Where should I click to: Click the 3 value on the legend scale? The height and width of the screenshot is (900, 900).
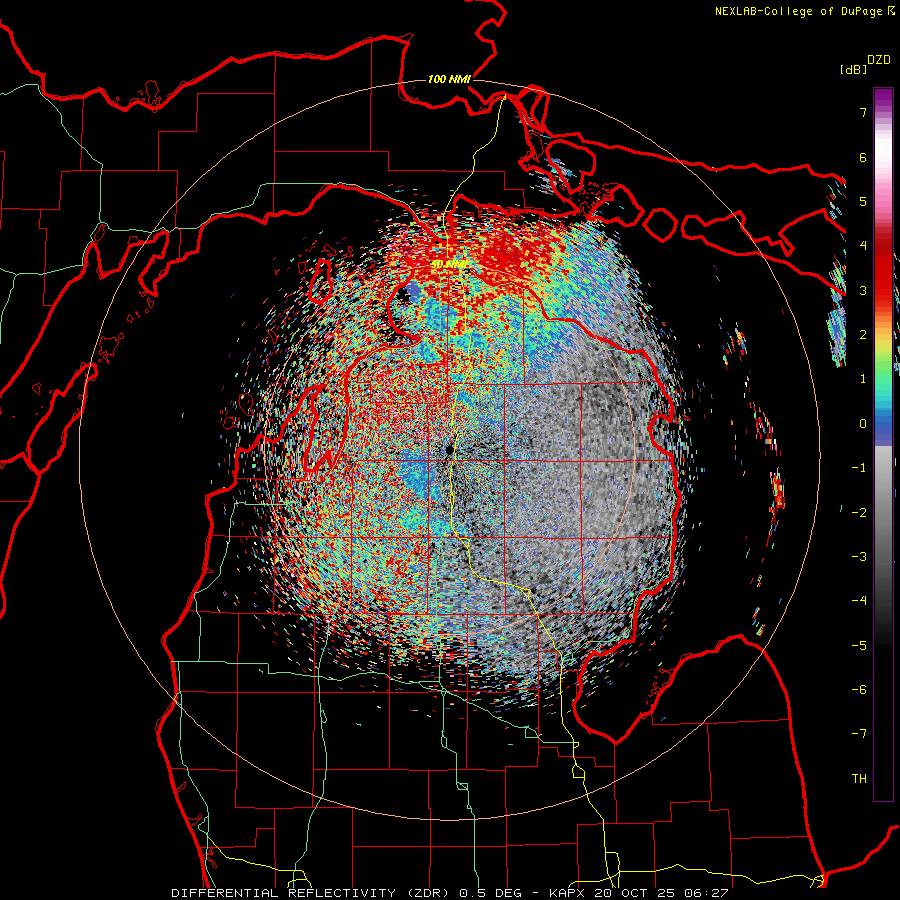pyautogui.click(x=863, y=290)
